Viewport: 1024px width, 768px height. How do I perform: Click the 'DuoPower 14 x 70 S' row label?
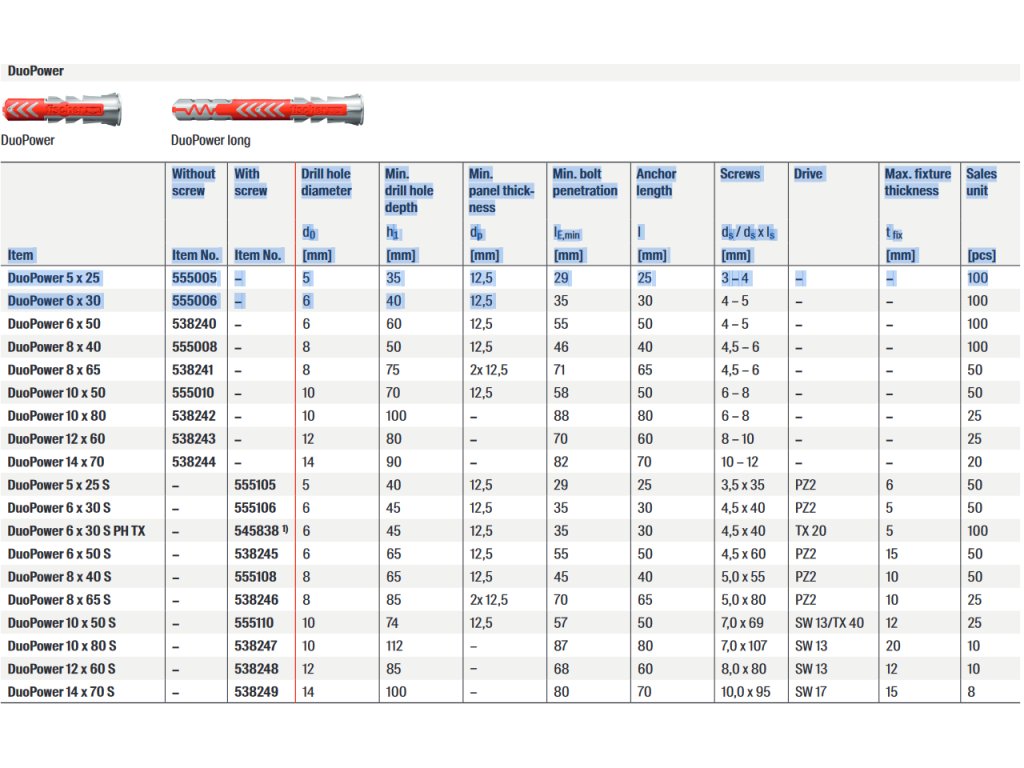click(x=61, y=692)
